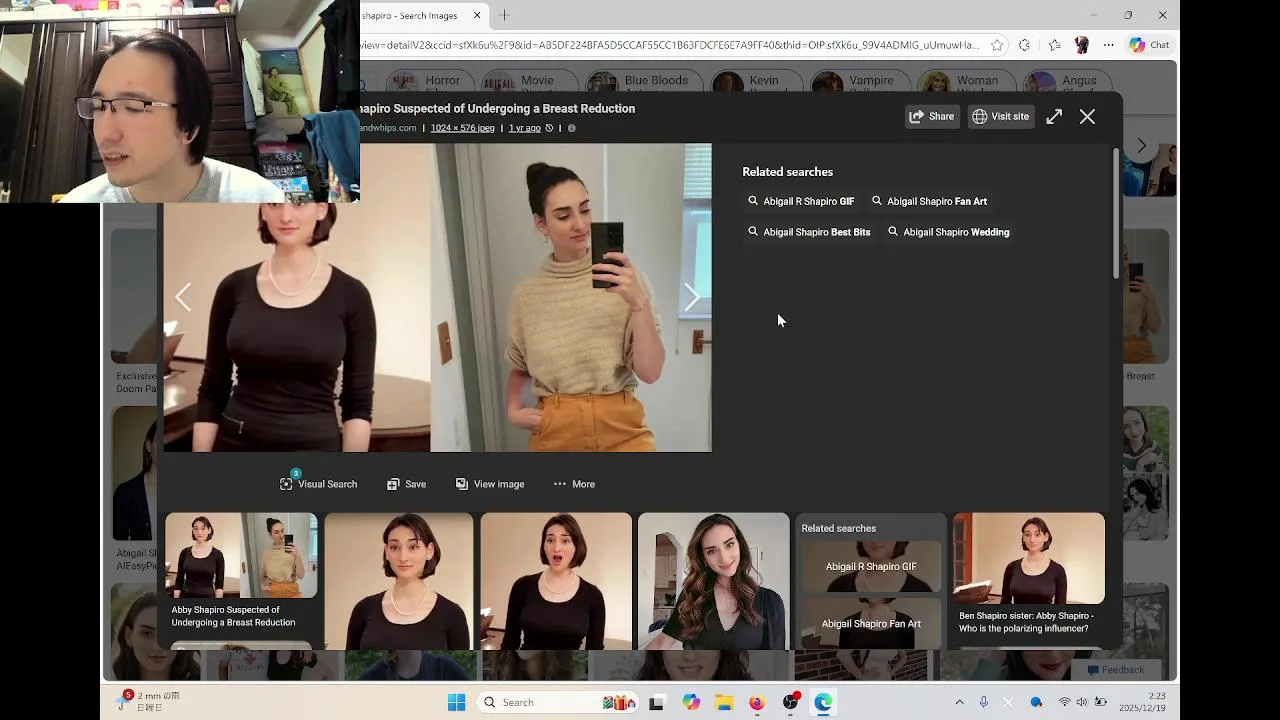Open the Visit site link button
The width and height of the screenshot is (1280, 720).
point(1000,116)
